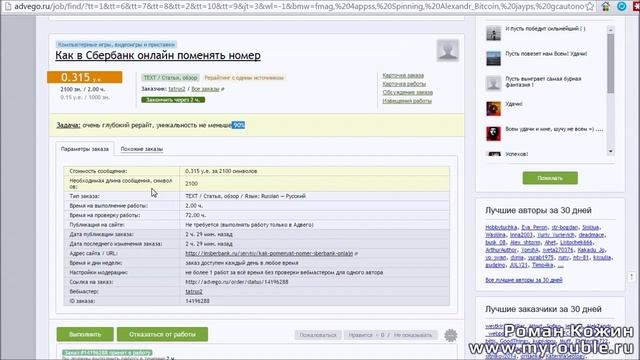Click the bookmark star icon in address bar
The image size is (640, 360).
(590, 6)
